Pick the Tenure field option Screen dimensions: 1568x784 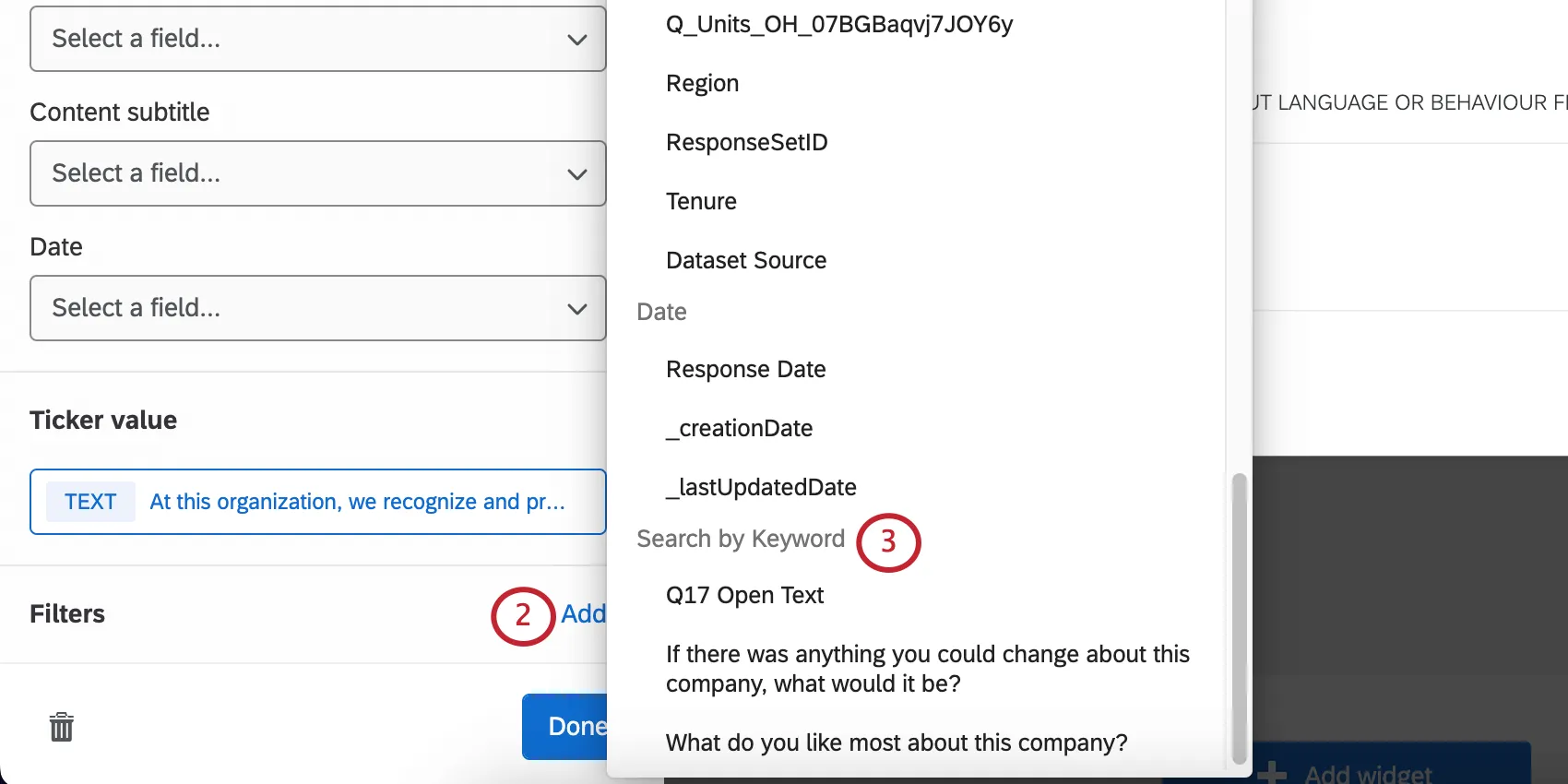point(701,201)
